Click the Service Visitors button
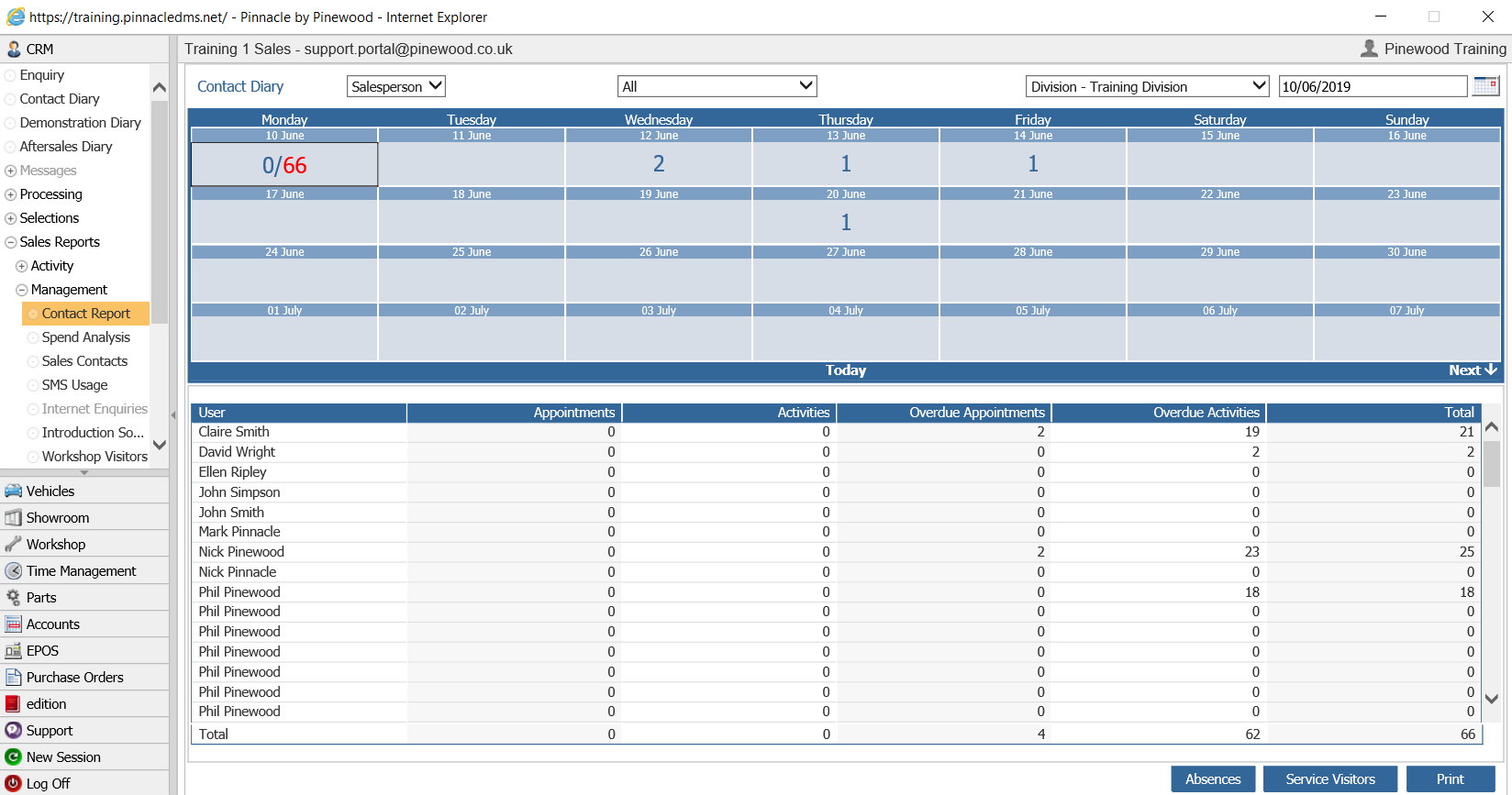The width and height of the screenshot is (1512, 795). 1330,778
